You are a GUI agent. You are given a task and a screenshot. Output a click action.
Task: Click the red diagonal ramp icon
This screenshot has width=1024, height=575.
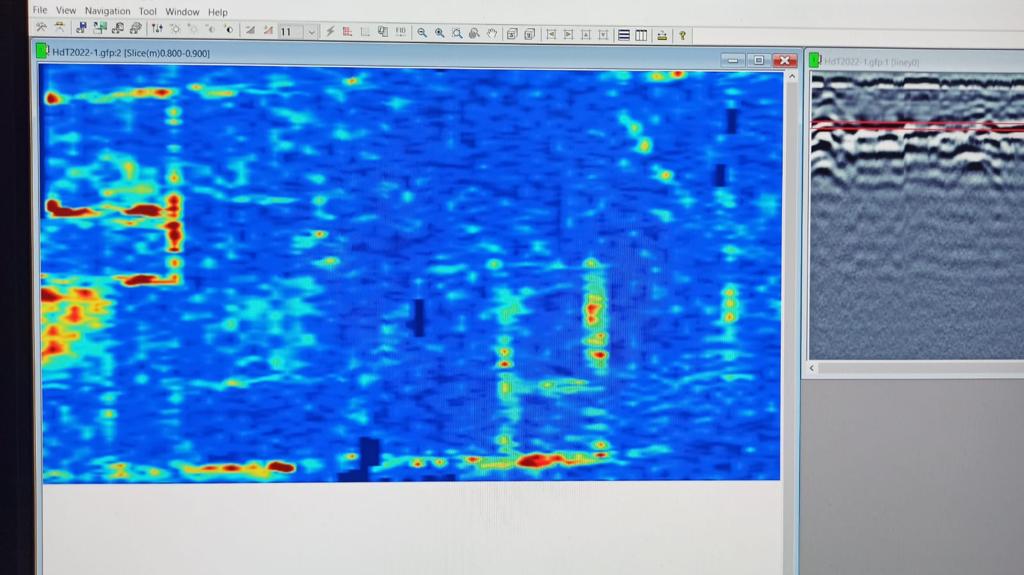click(268, 29)
